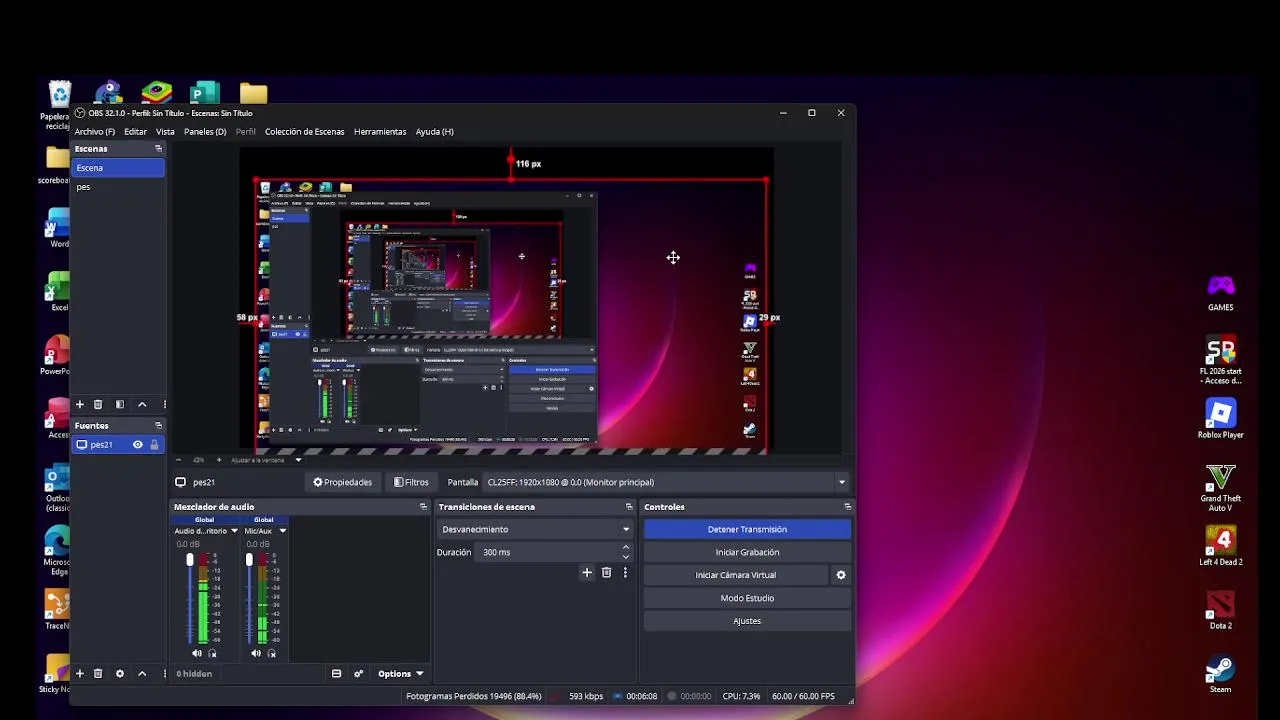Open Roblox Player desktop shortcut
1280x720 pixels.
coord(1220,418)
